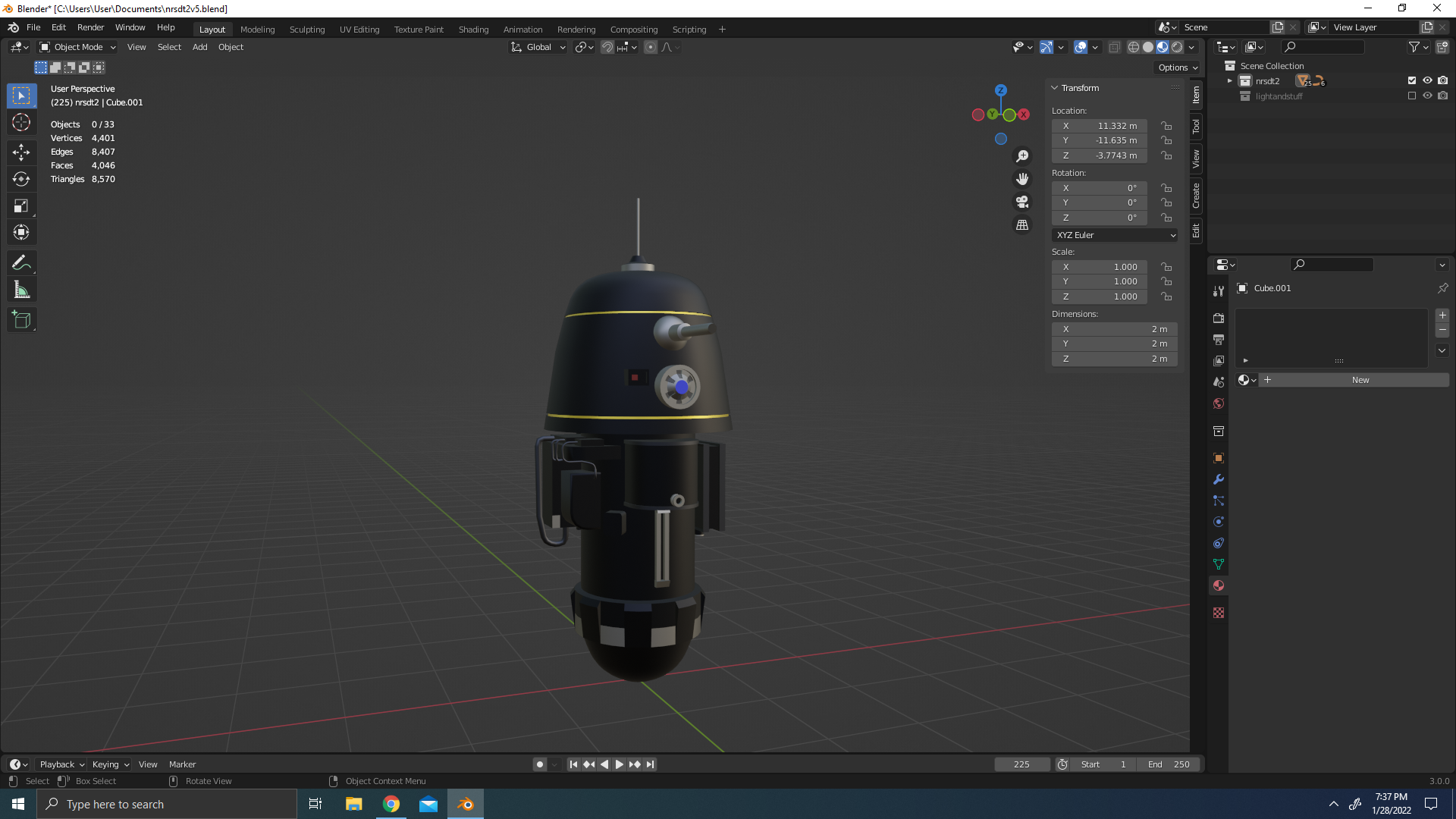Click the Zoom view magnifier icon

point(1022,156)
